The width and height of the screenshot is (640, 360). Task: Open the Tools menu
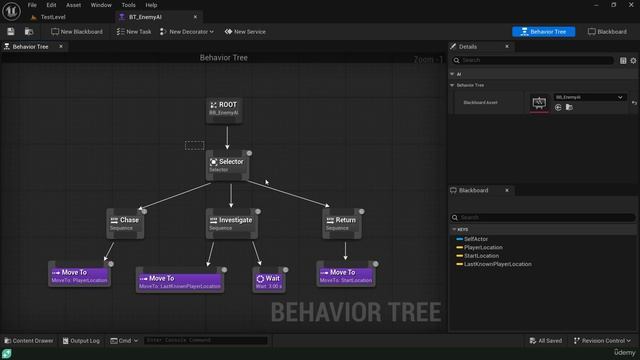(128, 5)
